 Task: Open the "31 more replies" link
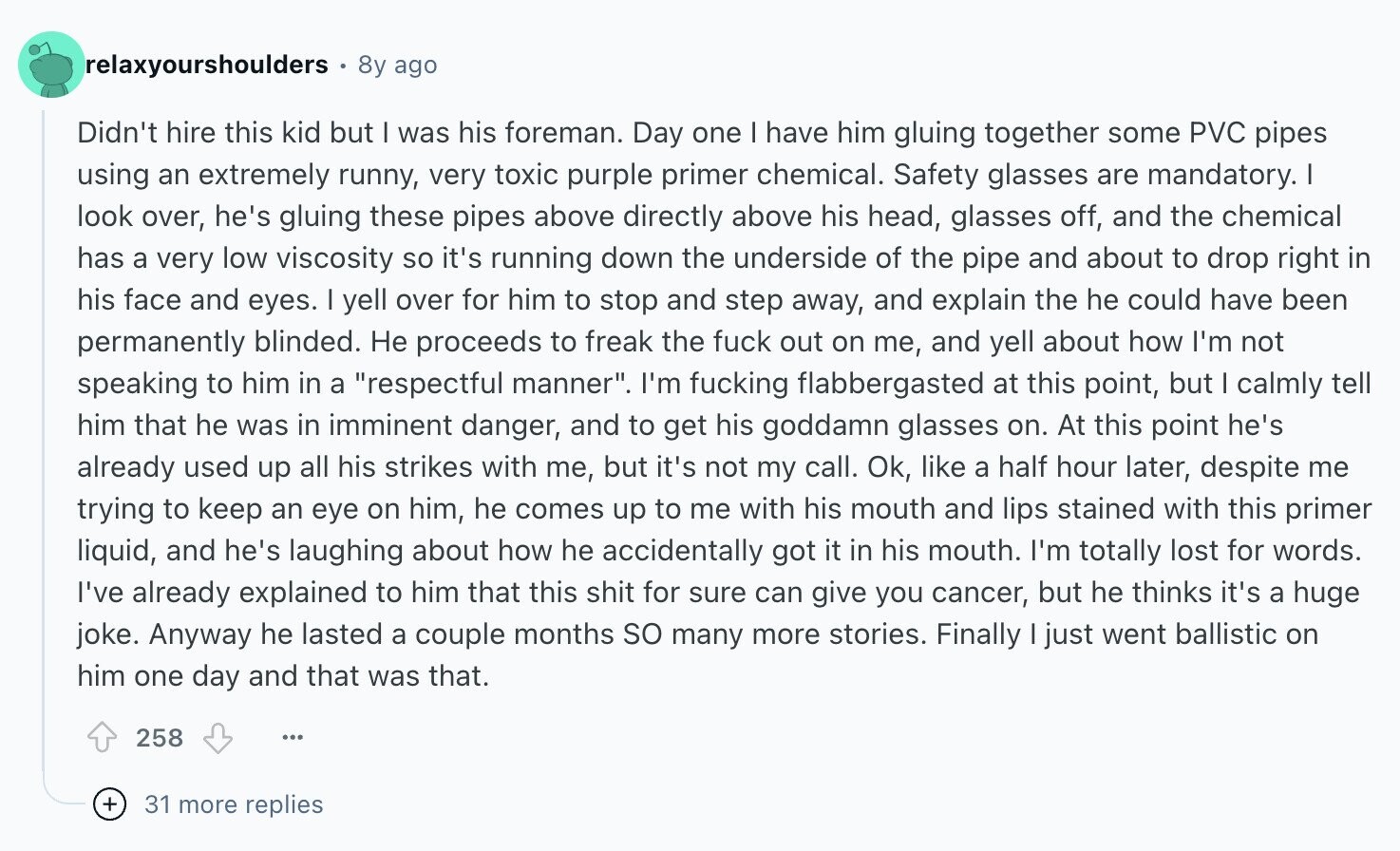[234, 804]
